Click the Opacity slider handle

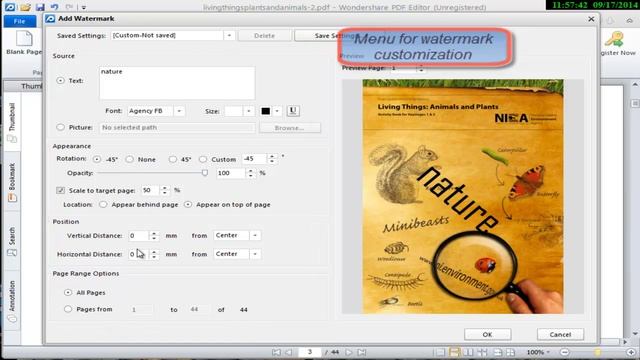coord(205,173)
